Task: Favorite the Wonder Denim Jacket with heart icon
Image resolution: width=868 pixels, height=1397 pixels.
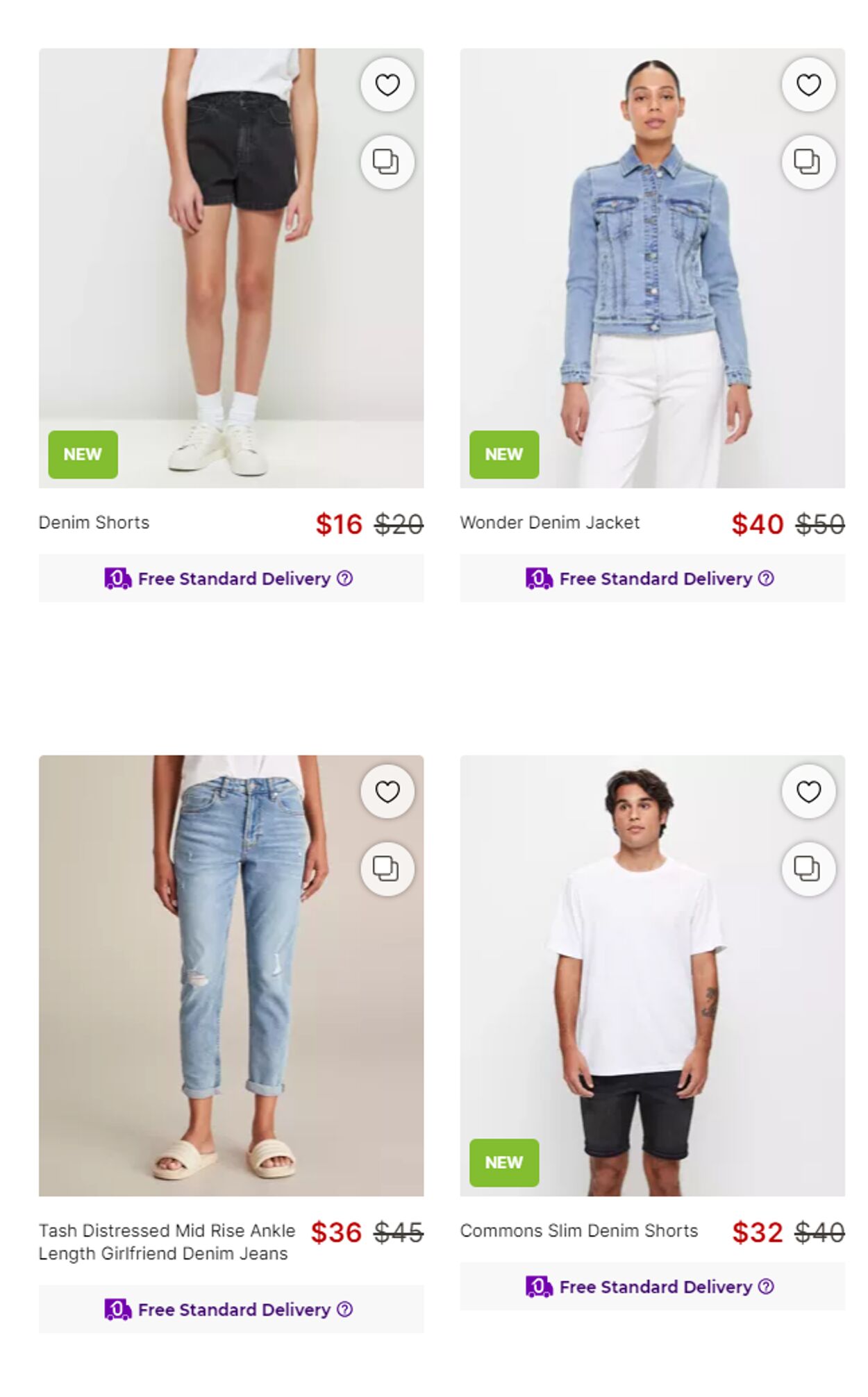Action: [x=808, y=85]
